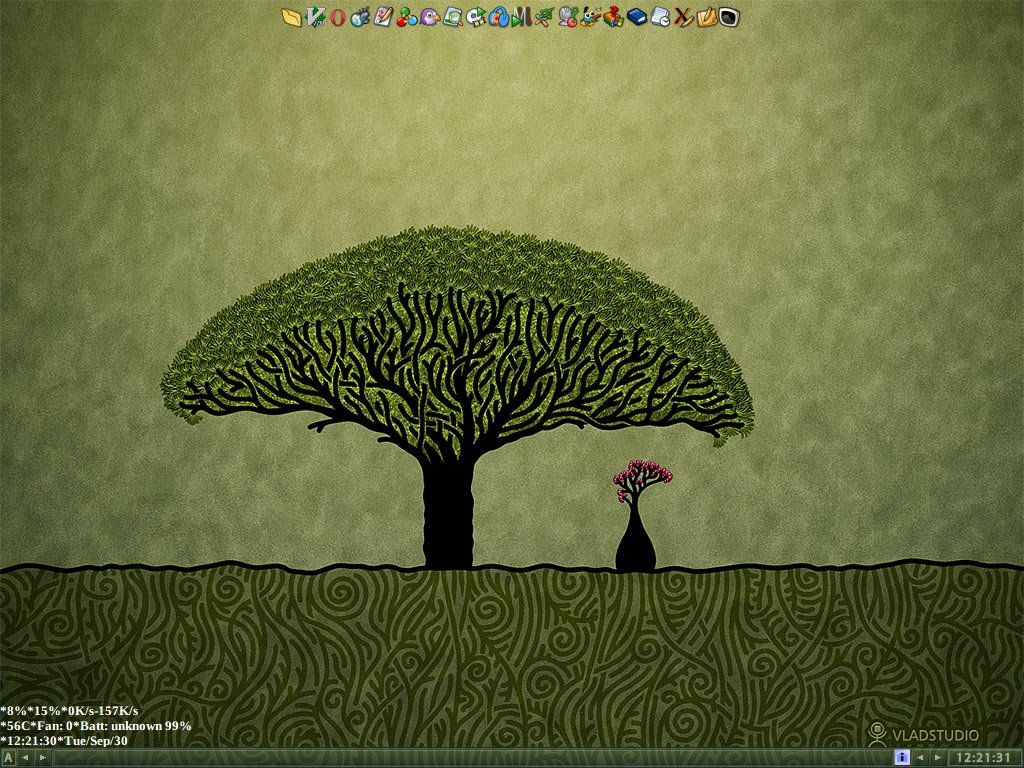Launch the Vim editor icon
The width and height of the screenshot is (1024, 768).
point(315,17)
